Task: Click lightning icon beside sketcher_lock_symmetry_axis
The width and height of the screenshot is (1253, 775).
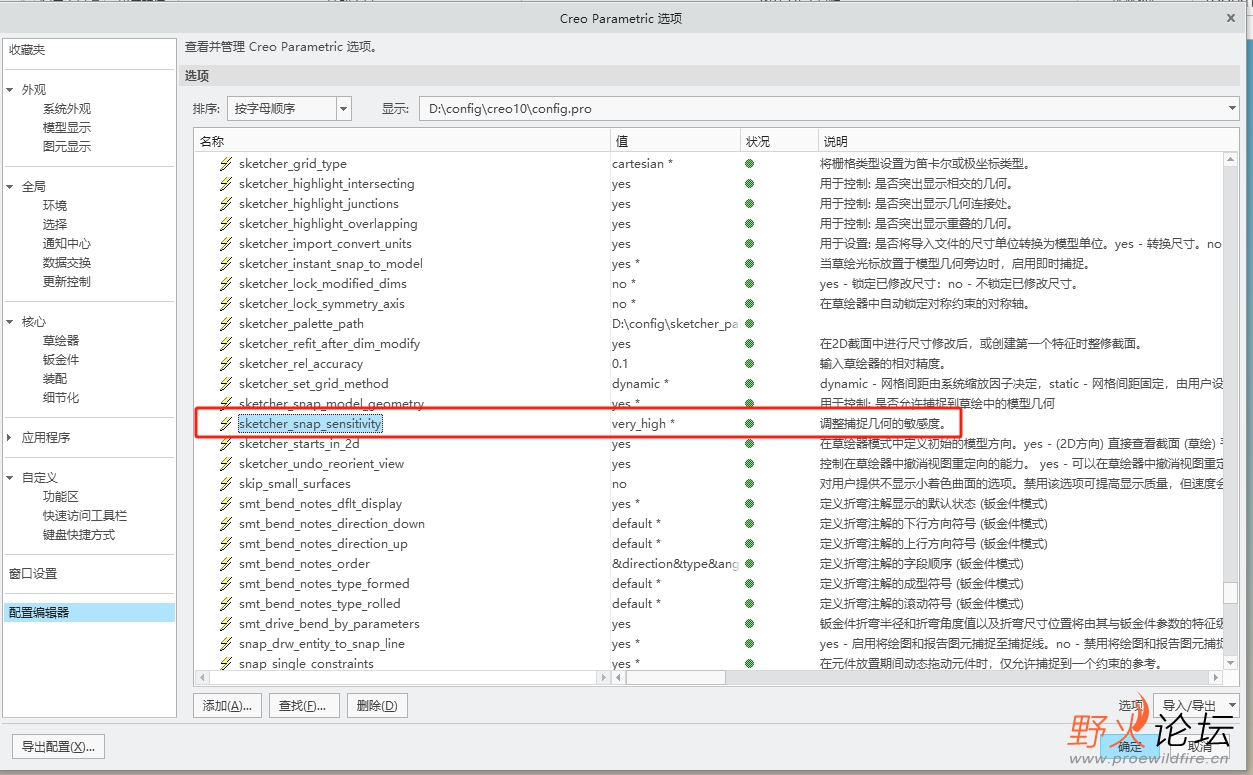Action: tap(226, 304)
